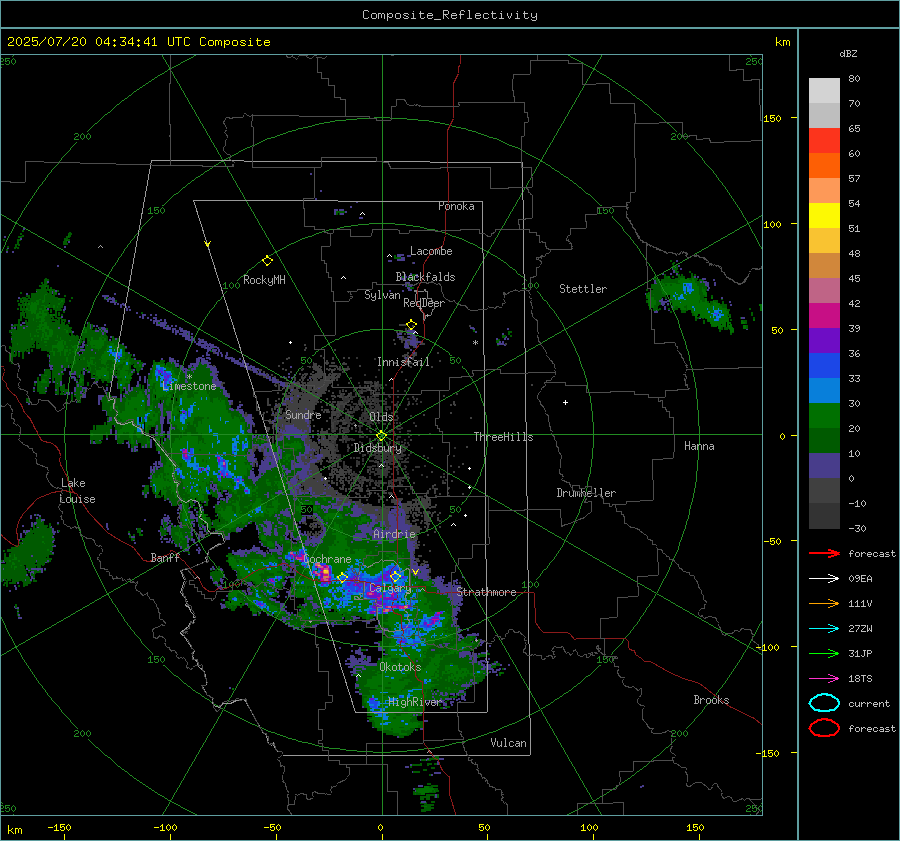This screenshot has height=841, width=900.
Task: Select the 0 dBZ purple color swatch
Action: (x=824, y=466)
